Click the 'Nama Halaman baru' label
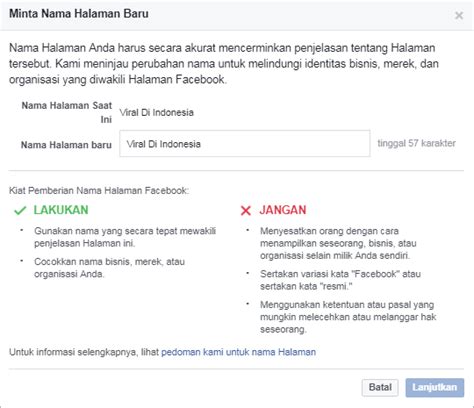474x408 pixels. (66, 145)
